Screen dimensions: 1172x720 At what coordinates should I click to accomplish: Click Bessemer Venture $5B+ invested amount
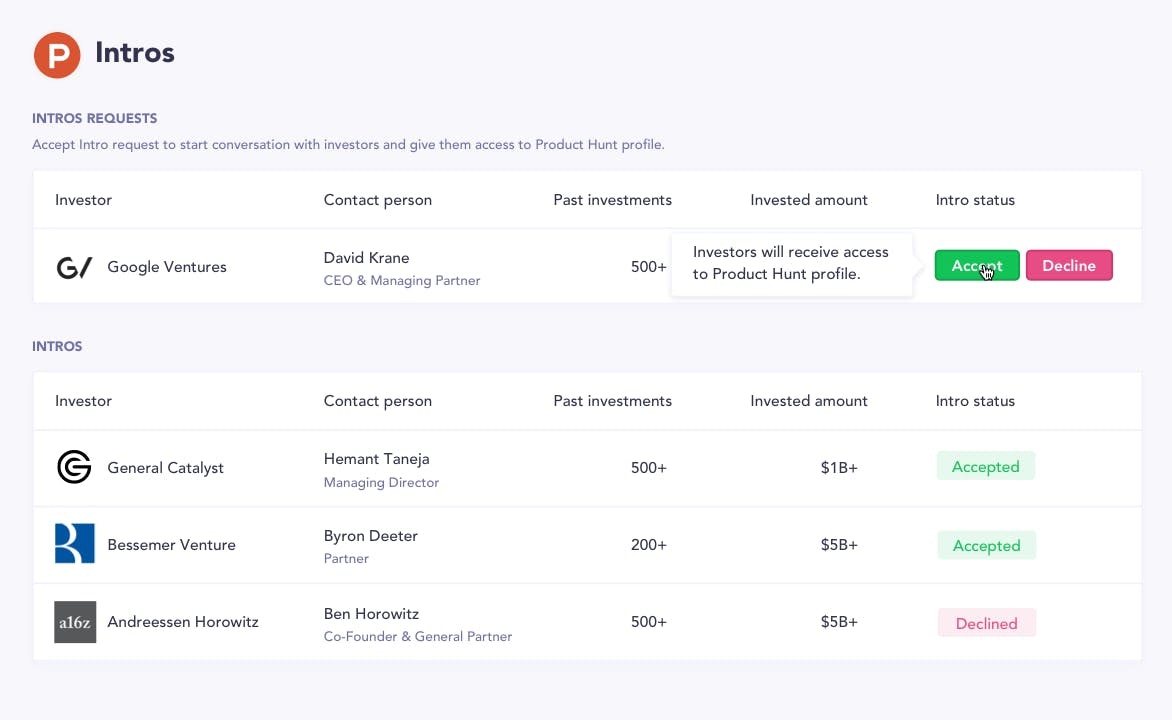(839, 545)
